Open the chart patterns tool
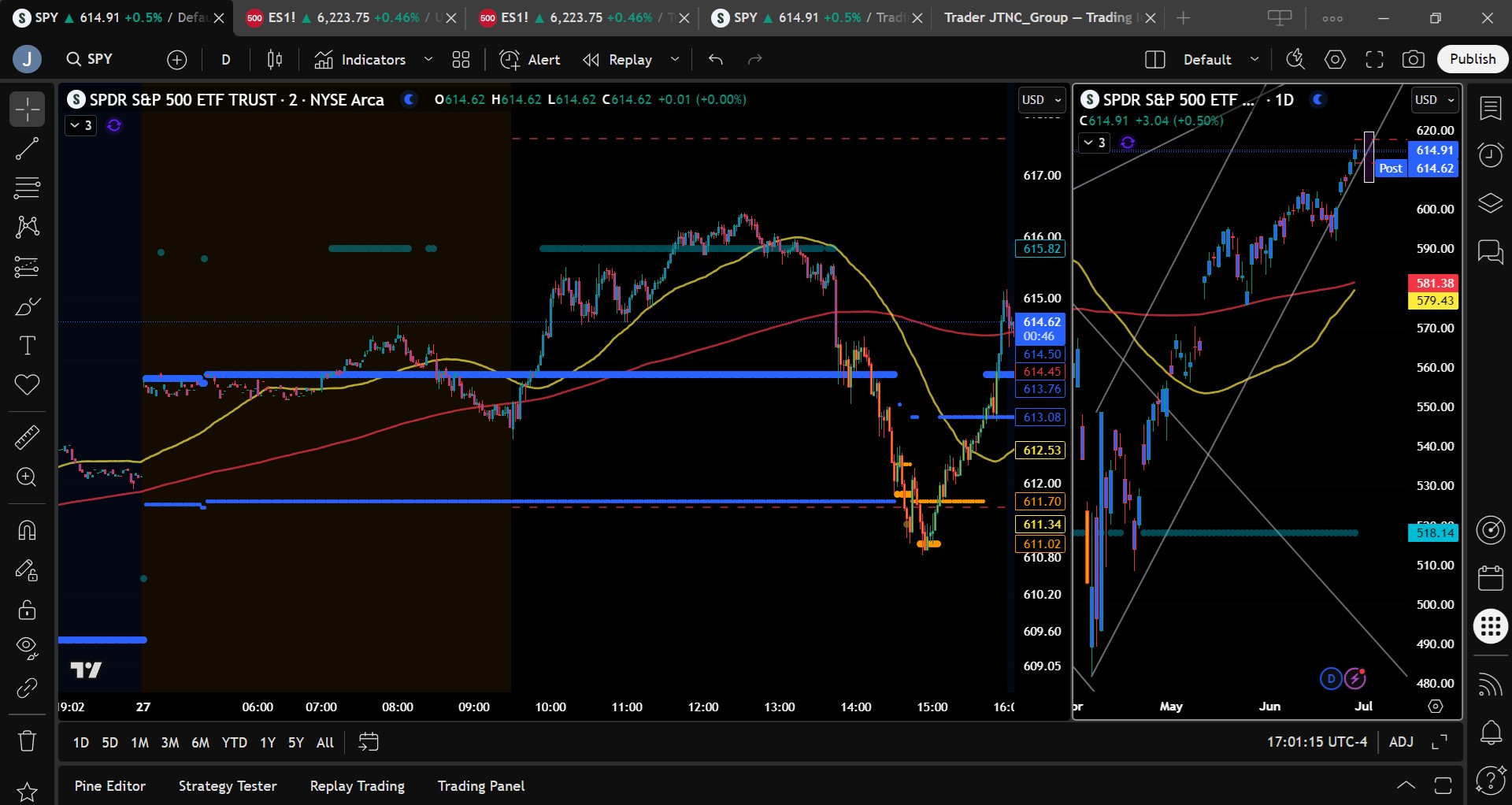The image size is (1512, 805). pos(27,228)
